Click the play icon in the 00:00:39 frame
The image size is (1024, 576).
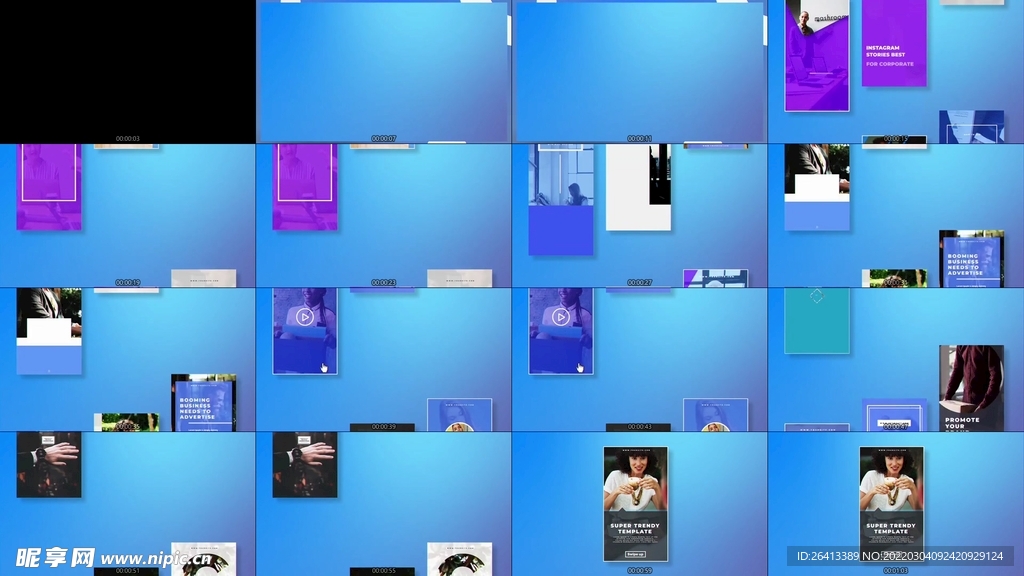click(x=305, y=317)
